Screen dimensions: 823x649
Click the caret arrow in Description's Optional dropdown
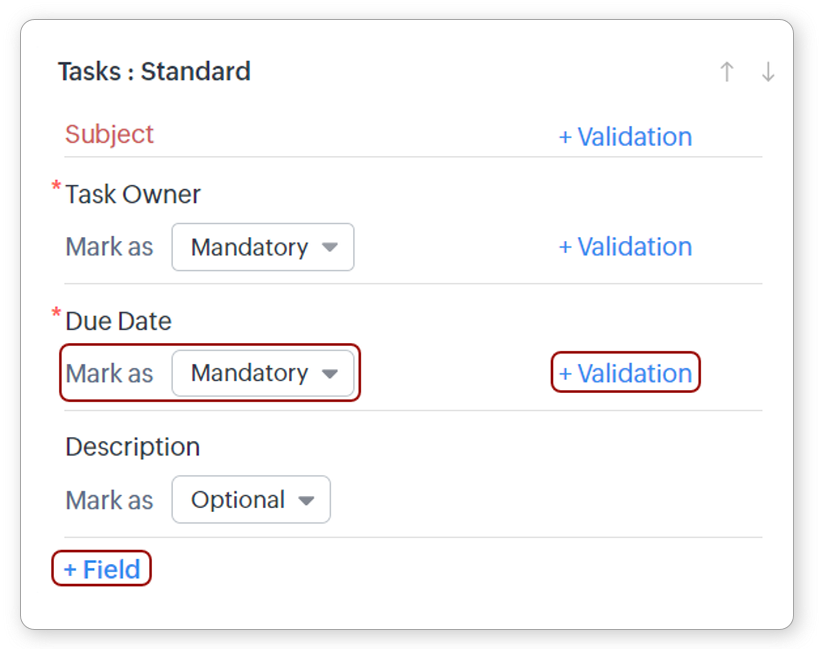[x=306, y=500]
